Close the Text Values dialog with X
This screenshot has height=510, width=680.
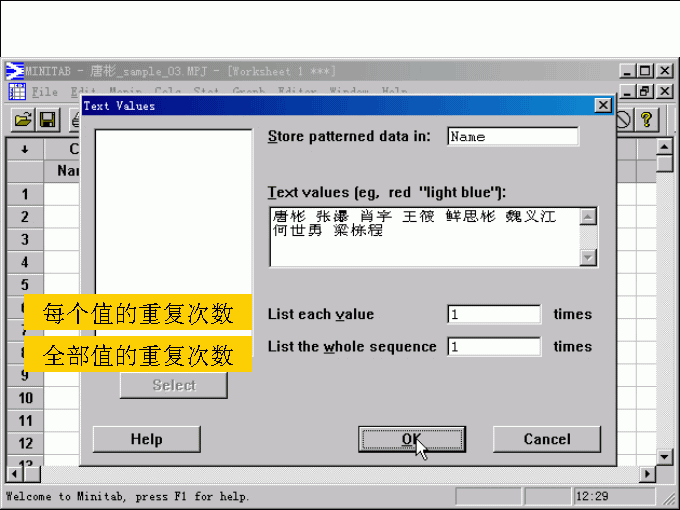tap(602, 105)
